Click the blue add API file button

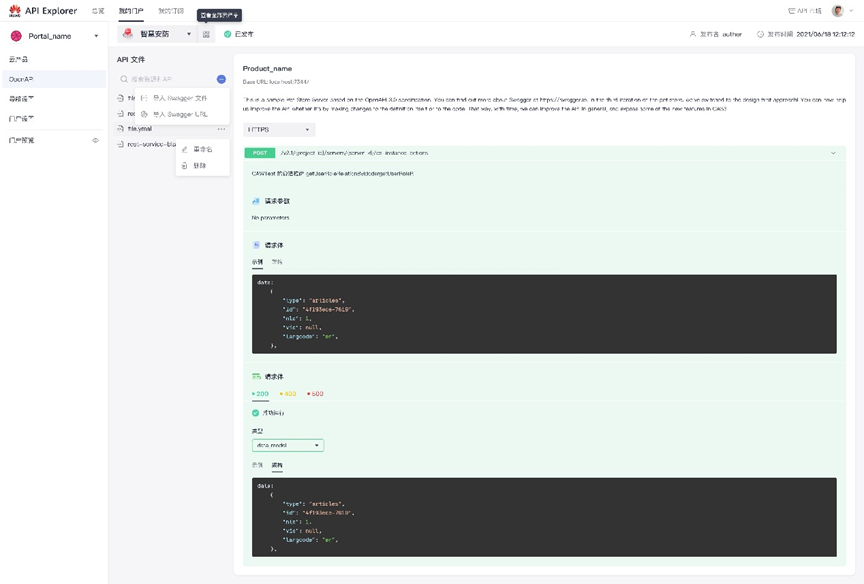(221, 79)
